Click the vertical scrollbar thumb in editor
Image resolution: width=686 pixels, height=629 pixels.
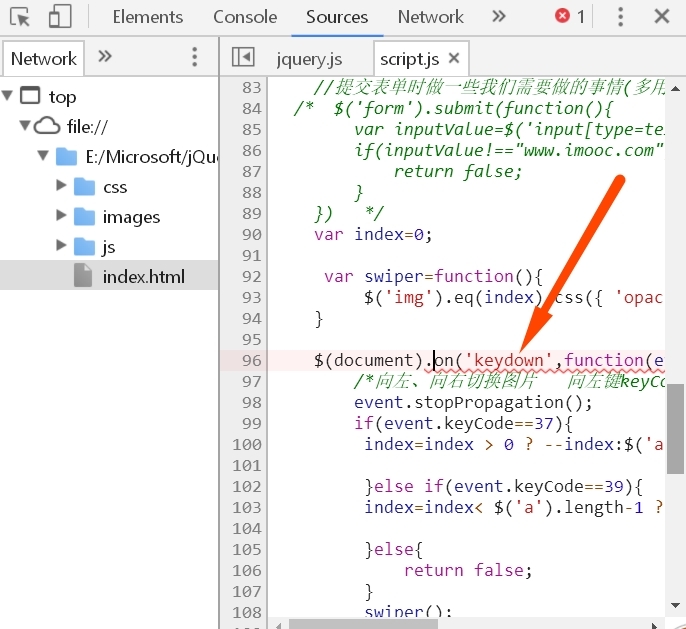pos(676,429)
